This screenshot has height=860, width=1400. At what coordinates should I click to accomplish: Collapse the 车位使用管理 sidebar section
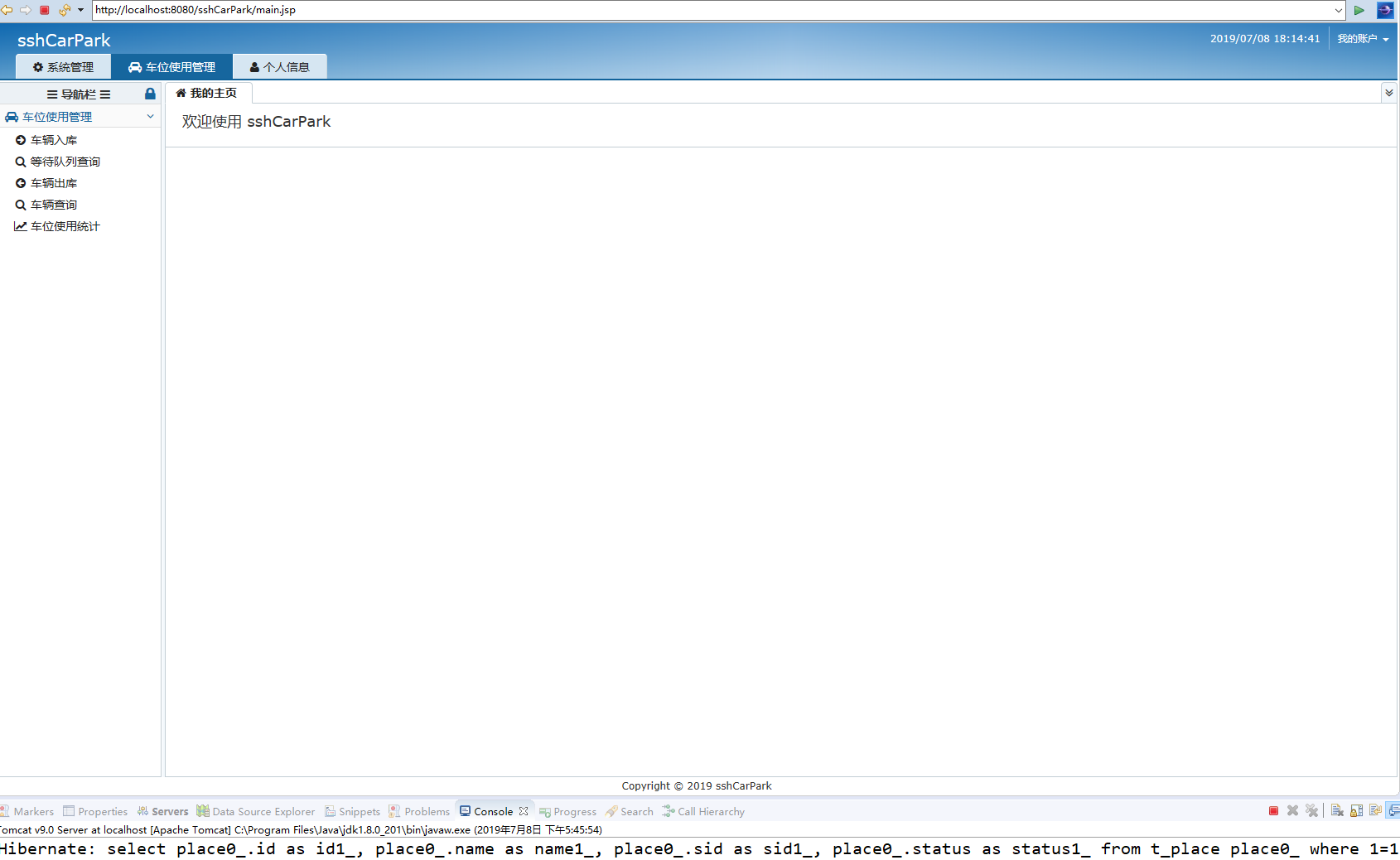coord(150,117)
